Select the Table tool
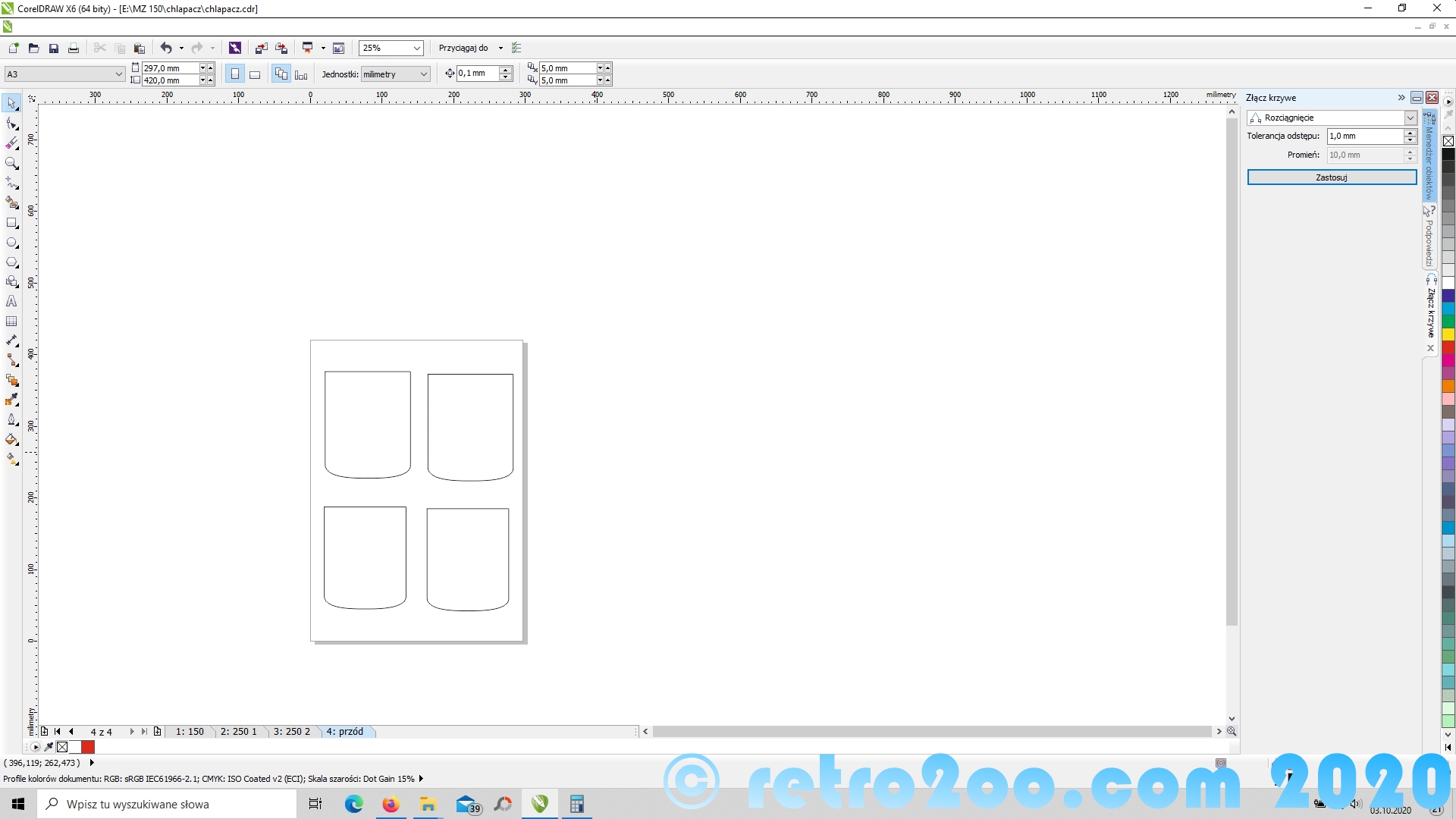This screenshot has height=819, width=1456. 12,322
